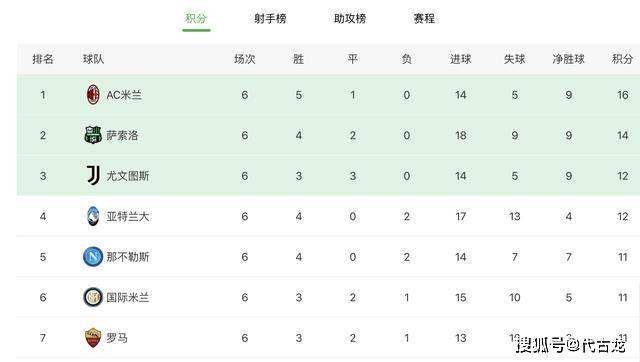Click the 排名 column header
Image resolution: width=640 pixels, height=362 pixels.
click(x=43, y=59)
